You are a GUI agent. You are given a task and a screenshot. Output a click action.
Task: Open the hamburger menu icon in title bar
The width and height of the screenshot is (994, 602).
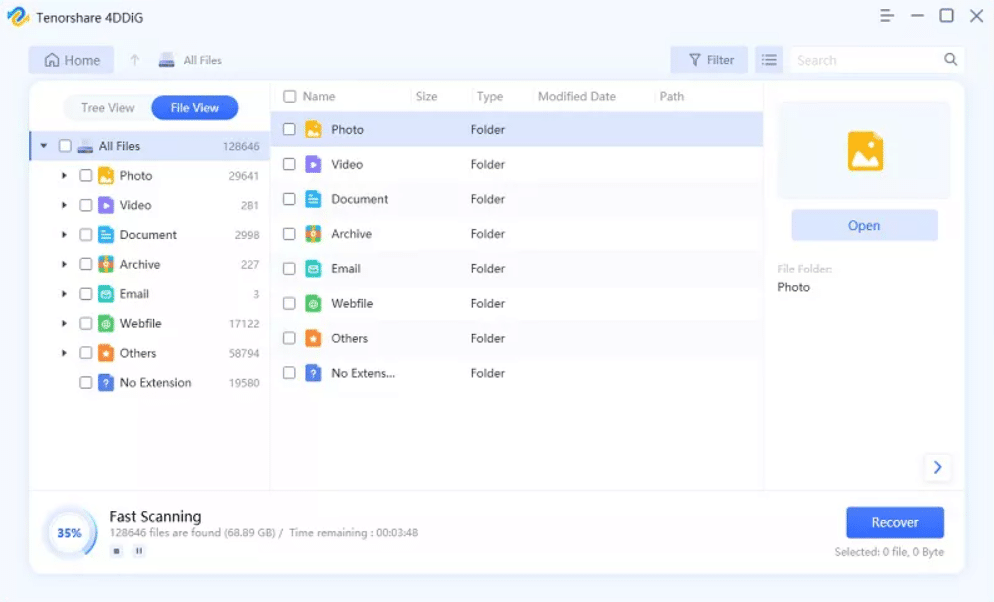[886, 16]
